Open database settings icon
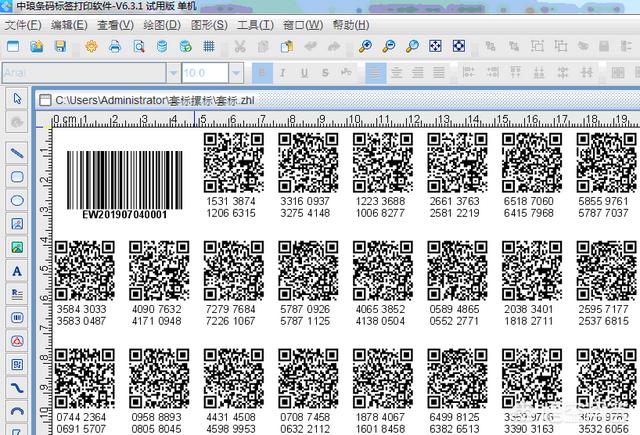 point(162,47)
